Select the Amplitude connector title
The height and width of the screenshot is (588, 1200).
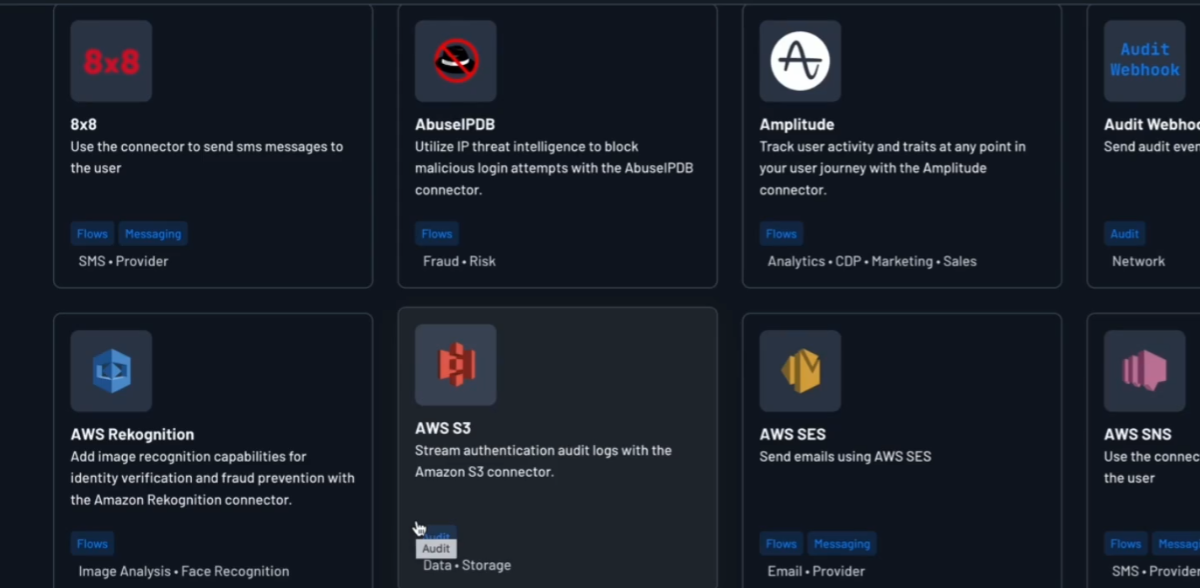tap(797, 125)
